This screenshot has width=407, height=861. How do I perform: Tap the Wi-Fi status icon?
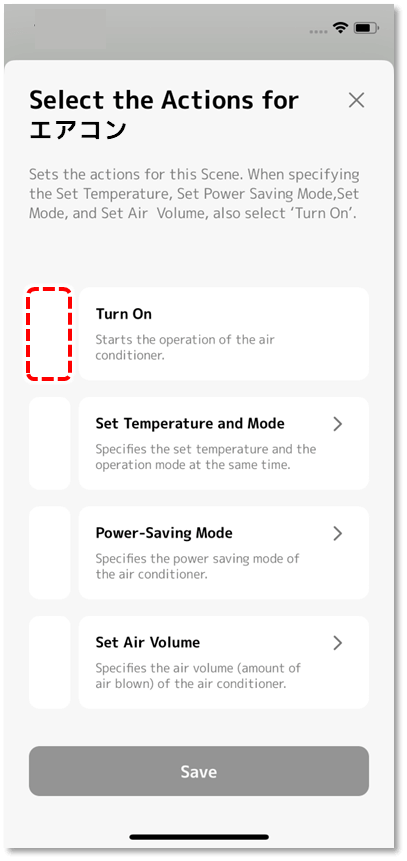point(341,29)
